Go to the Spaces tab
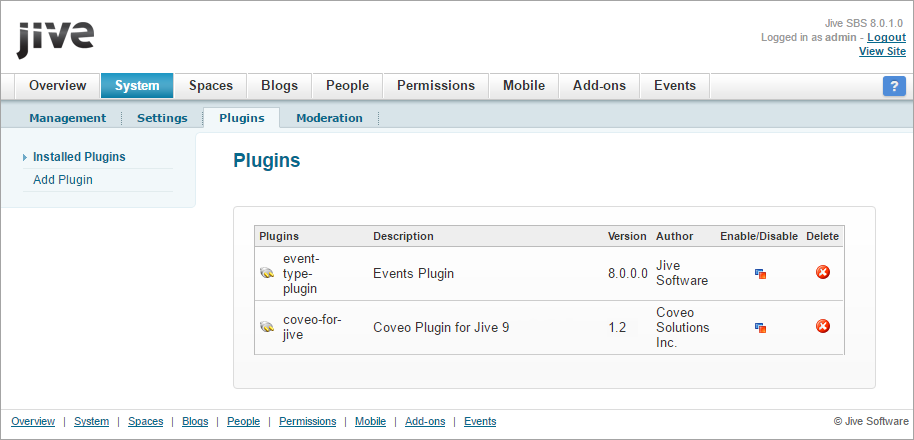 click(x=211, y=86)
